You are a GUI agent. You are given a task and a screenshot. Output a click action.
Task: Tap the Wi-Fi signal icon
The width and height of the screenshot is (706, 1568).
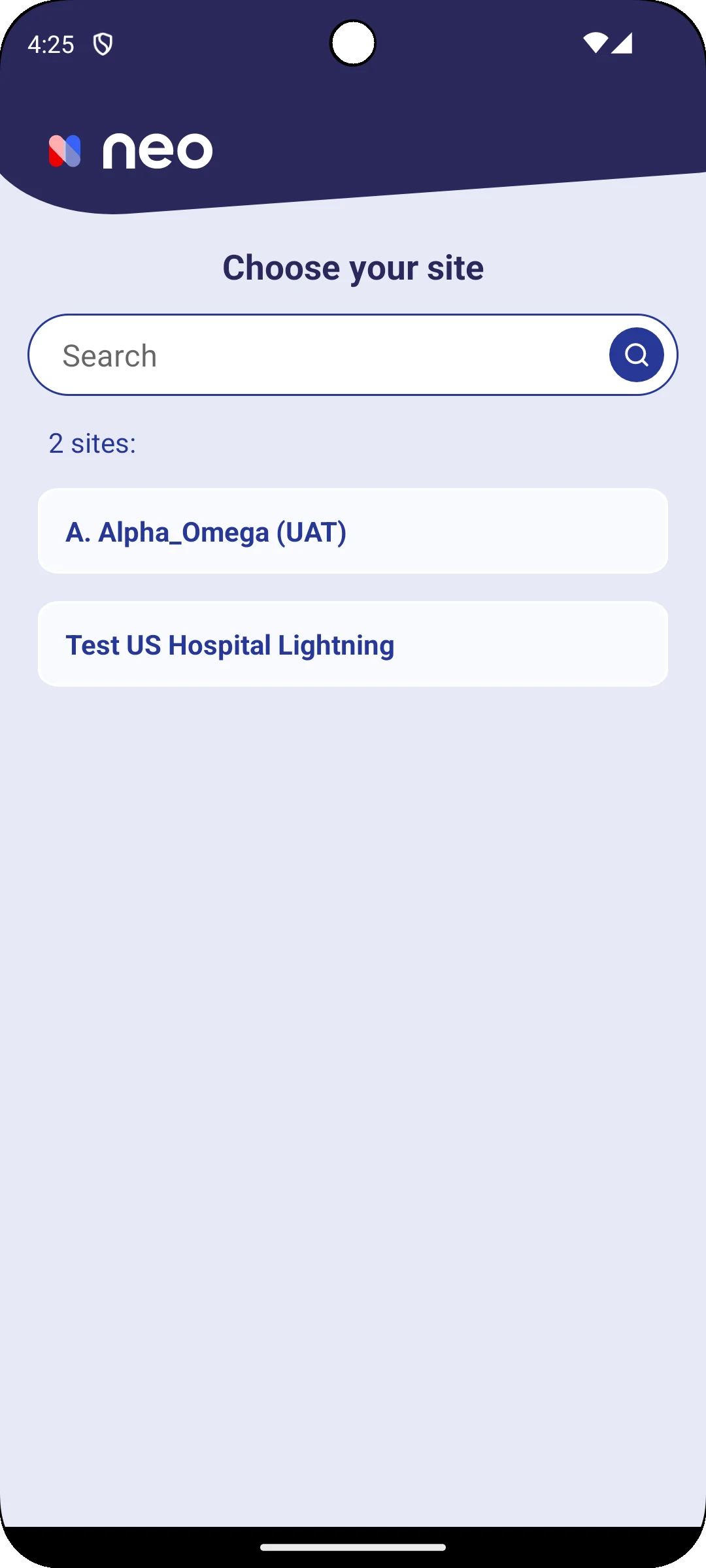click(596, 43)
